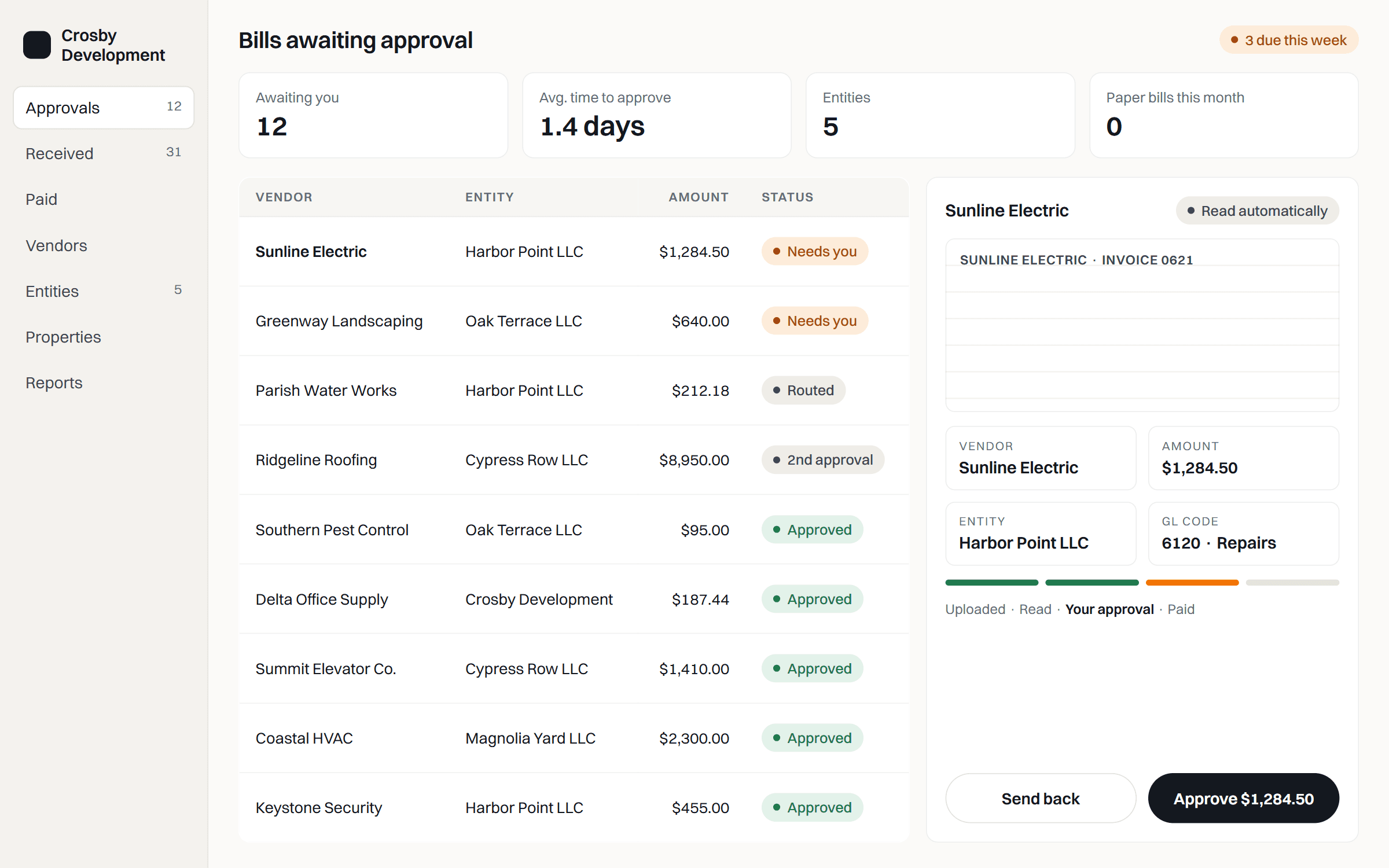
Task: Select the Delta Office Supply row
Action: 574,599
